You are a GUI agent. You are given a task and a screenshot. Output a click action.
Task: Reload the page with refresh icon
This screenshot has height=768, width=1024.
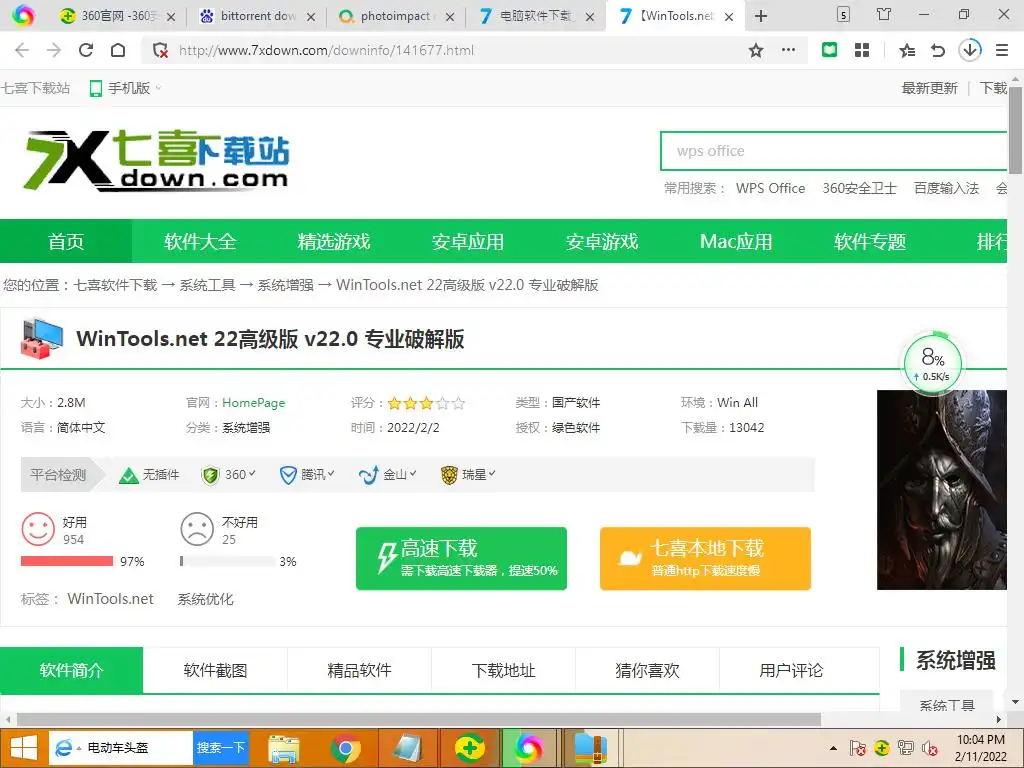coord(86,50)
